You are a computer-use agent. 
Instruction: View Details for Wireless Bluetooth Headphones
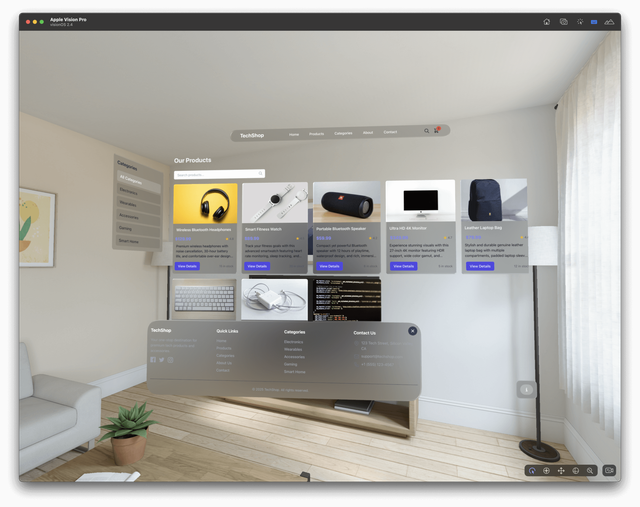(187, 266)
